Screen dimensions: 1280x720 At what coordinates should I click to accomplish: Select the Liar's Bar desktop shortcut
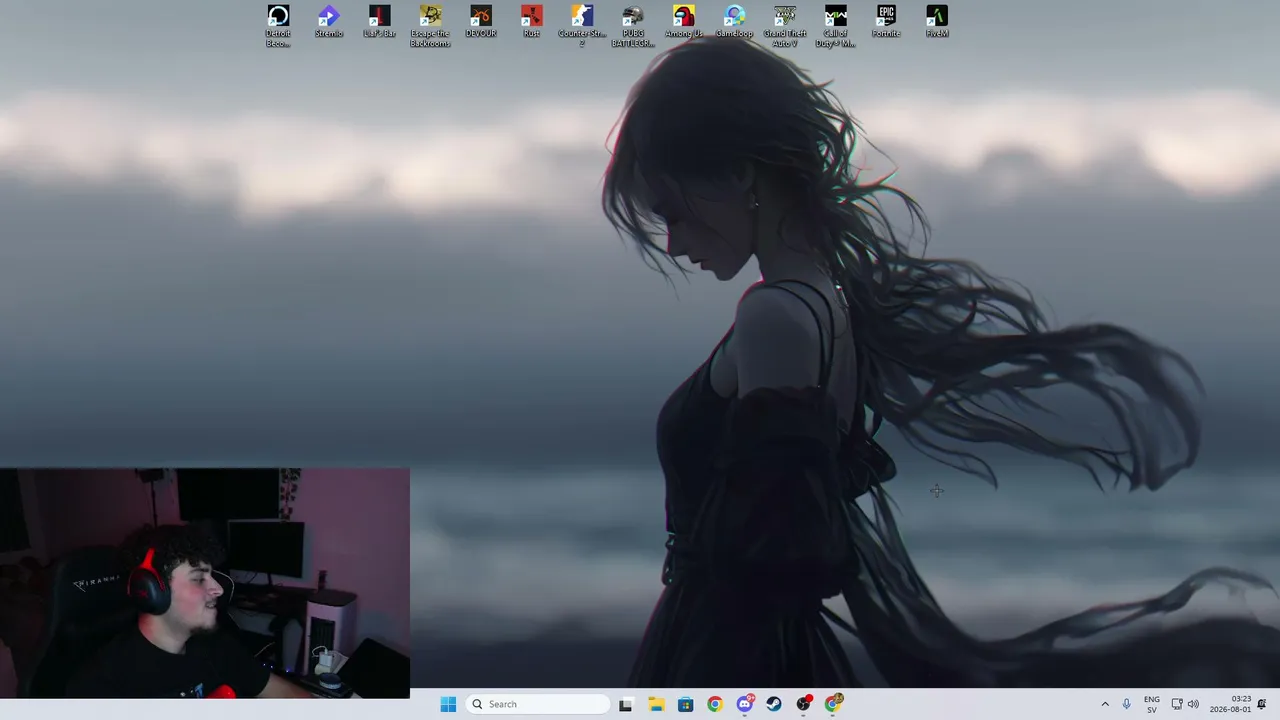(379, 22)
